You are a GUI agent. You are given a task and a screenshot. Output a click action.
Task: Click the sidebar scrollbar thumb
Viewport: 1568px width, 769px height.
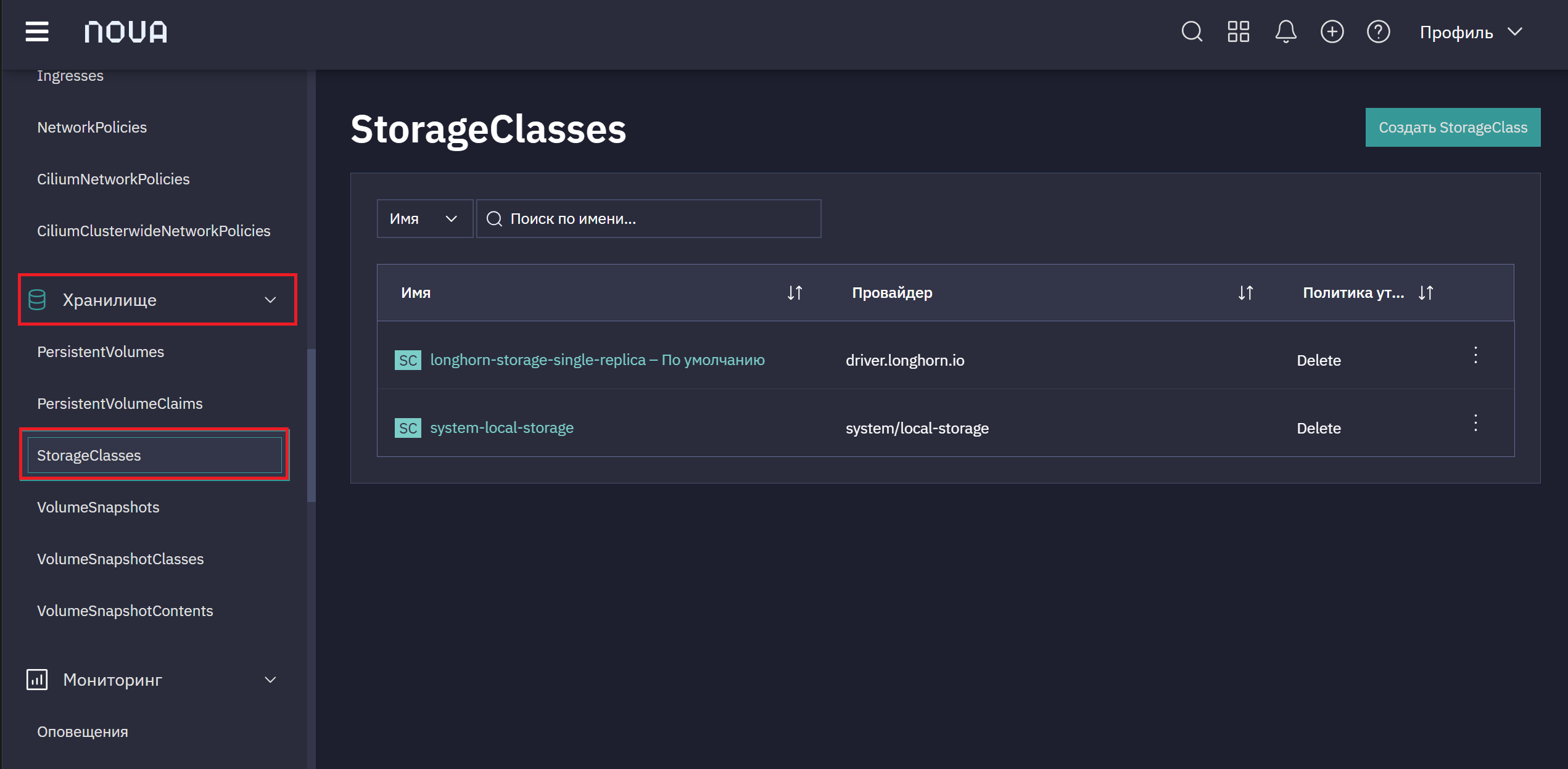coord(312,426)
